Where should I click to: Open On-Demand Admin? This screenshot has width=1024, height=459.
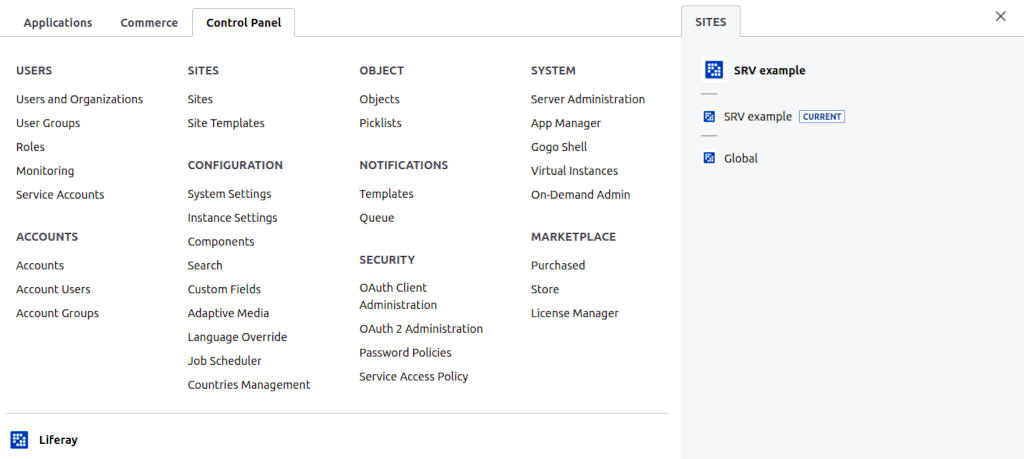pyautogui.click(x=581, y=195)
